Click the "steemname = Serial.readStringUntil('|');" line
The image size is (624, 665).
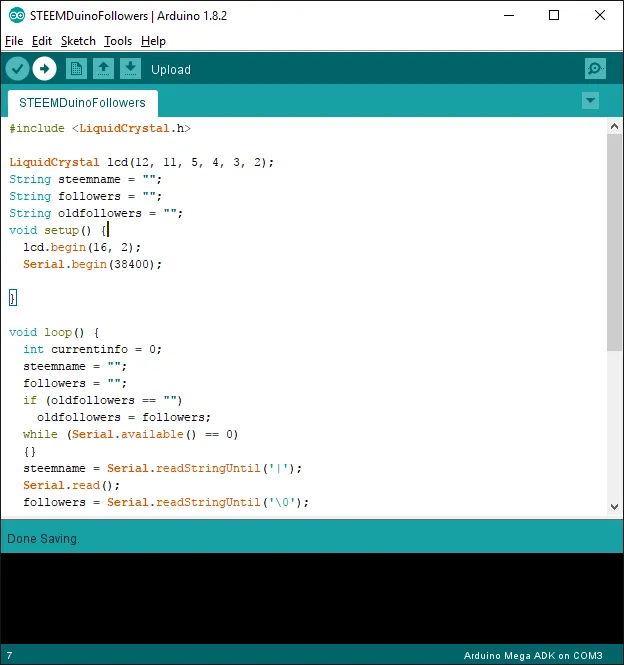162,468
